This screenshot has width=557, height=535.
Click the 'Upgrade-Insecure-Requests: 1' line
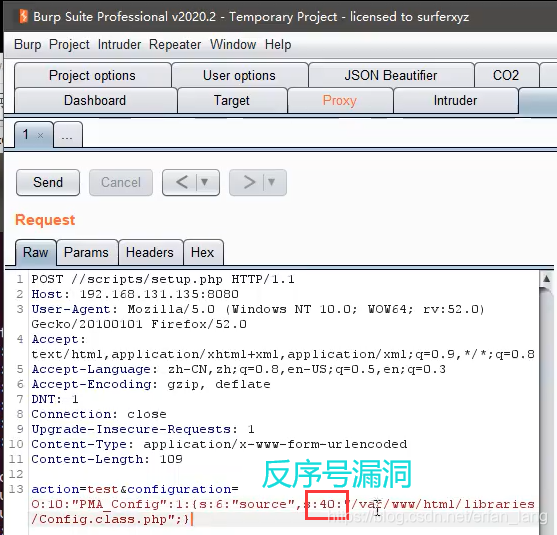coord(143,429)
